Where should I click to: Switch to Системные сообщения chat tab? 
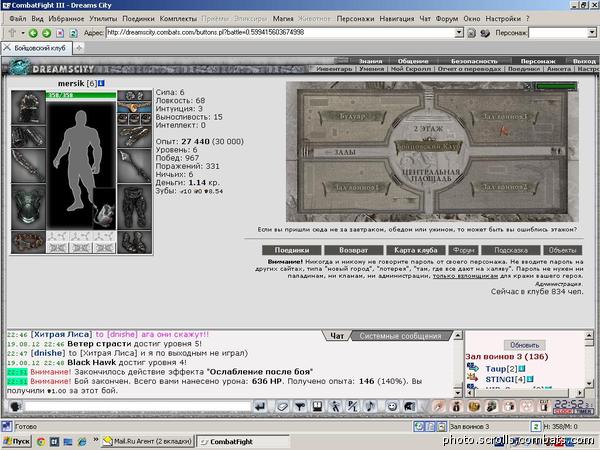pos(400,336)
